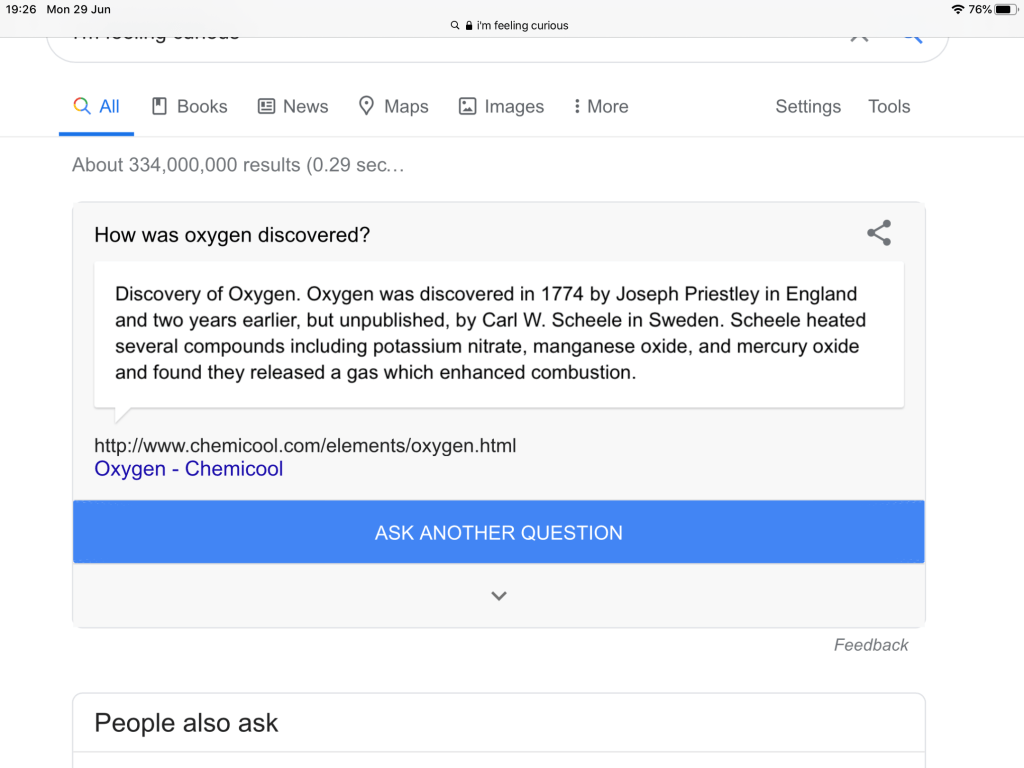This screenshot has width=1024, height=768.
Task: Open the Oxygen - Chemicool link
Action: tap(188, 469)
